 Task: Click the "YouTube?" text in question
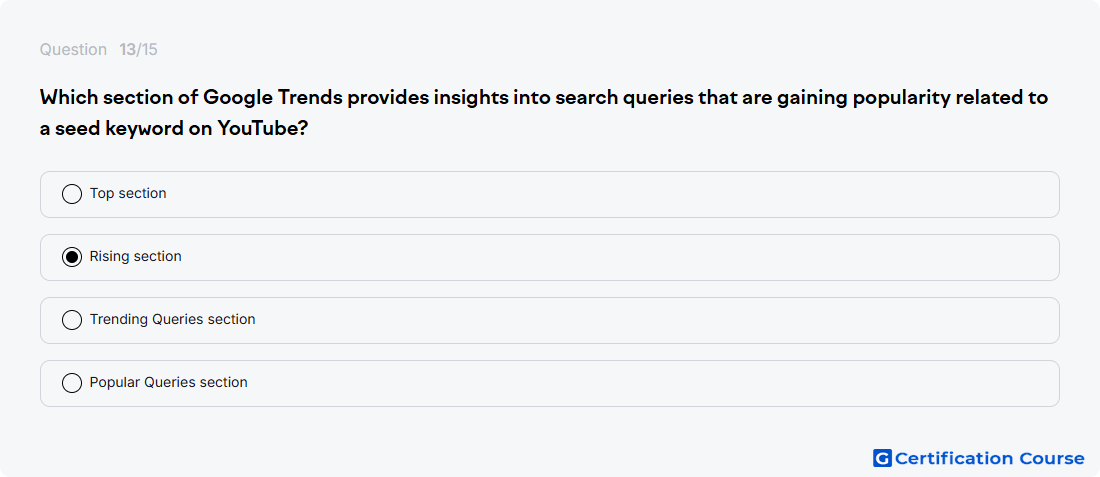(x=263, y=128)
